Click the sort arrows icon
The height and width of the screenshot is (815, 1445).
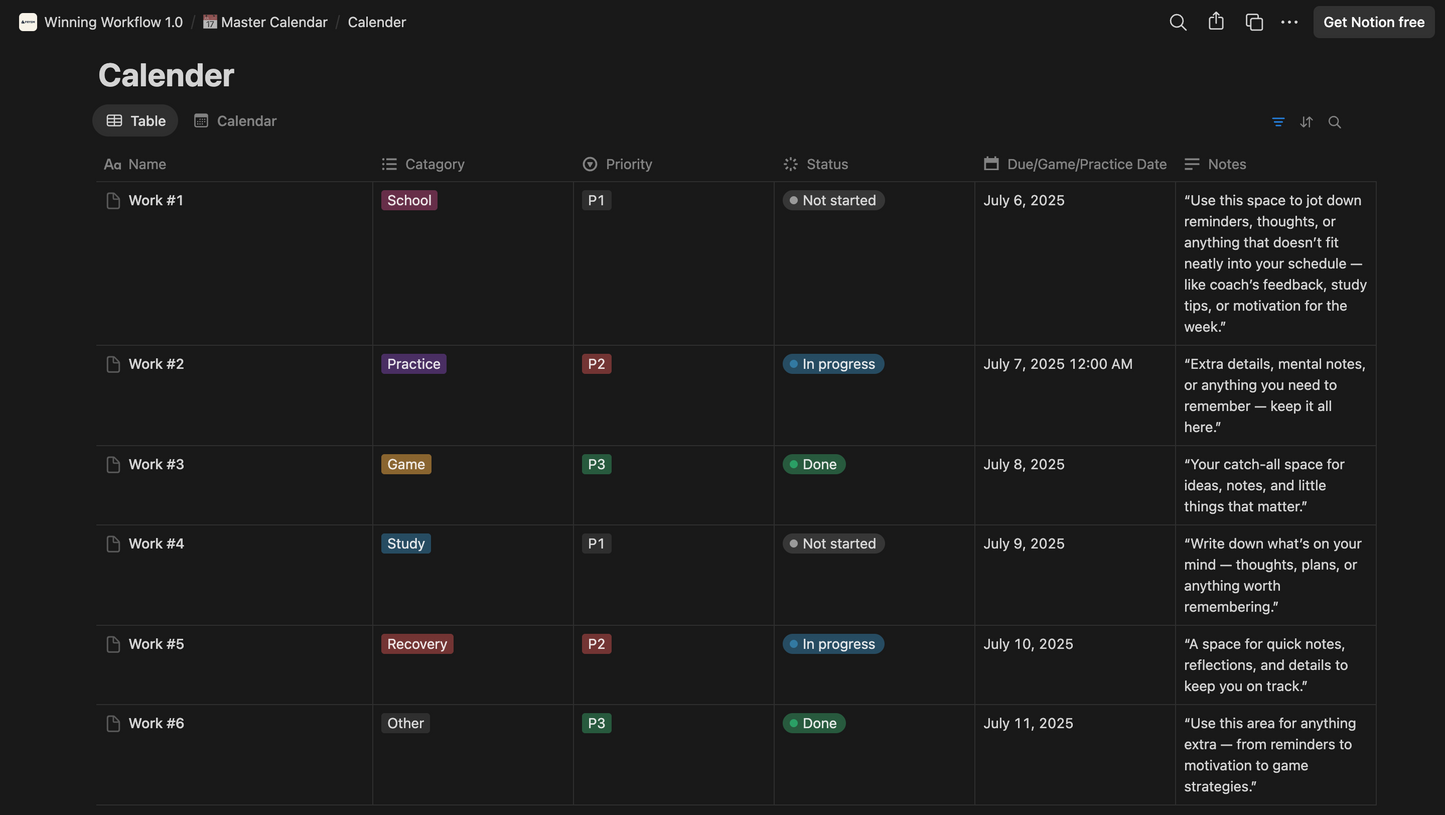click(x=1306, y=122)
